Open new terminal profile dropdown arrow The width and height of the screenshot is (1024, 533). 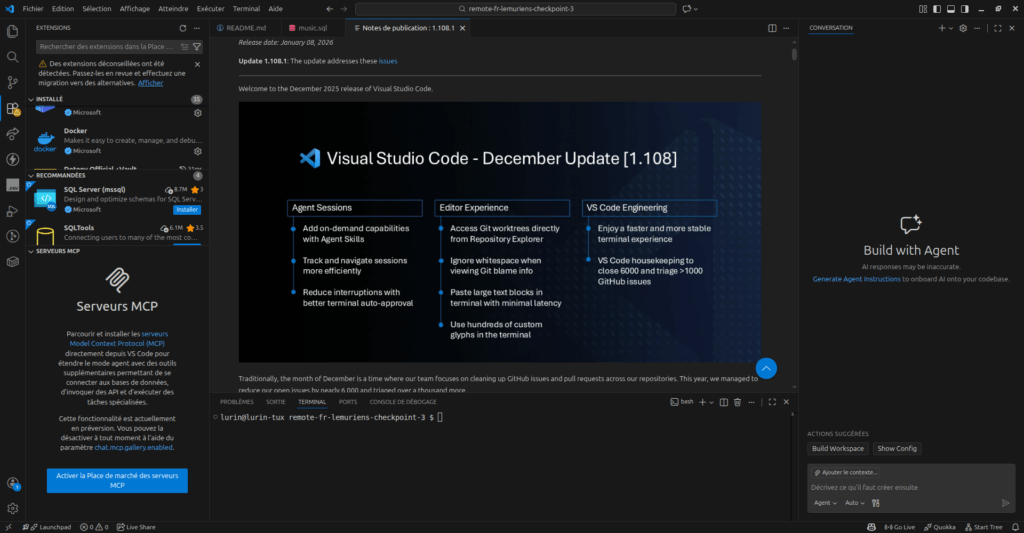click(x=711, y=402)
